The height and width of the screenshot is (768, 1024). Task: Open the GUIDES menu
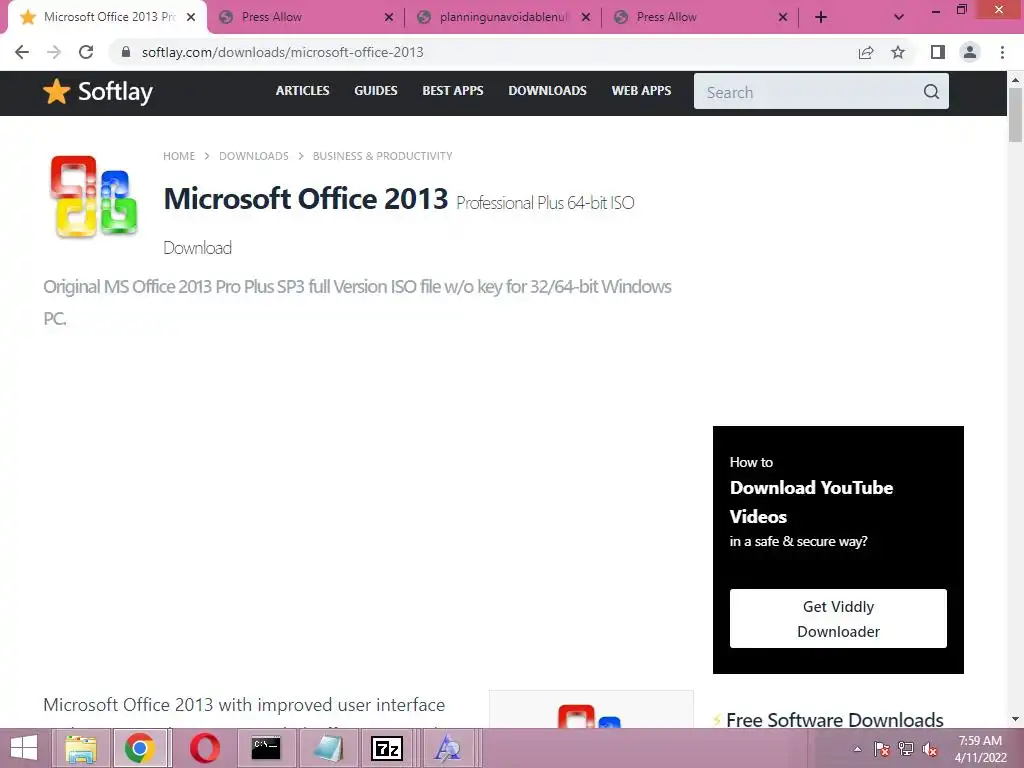pos(376,91)
